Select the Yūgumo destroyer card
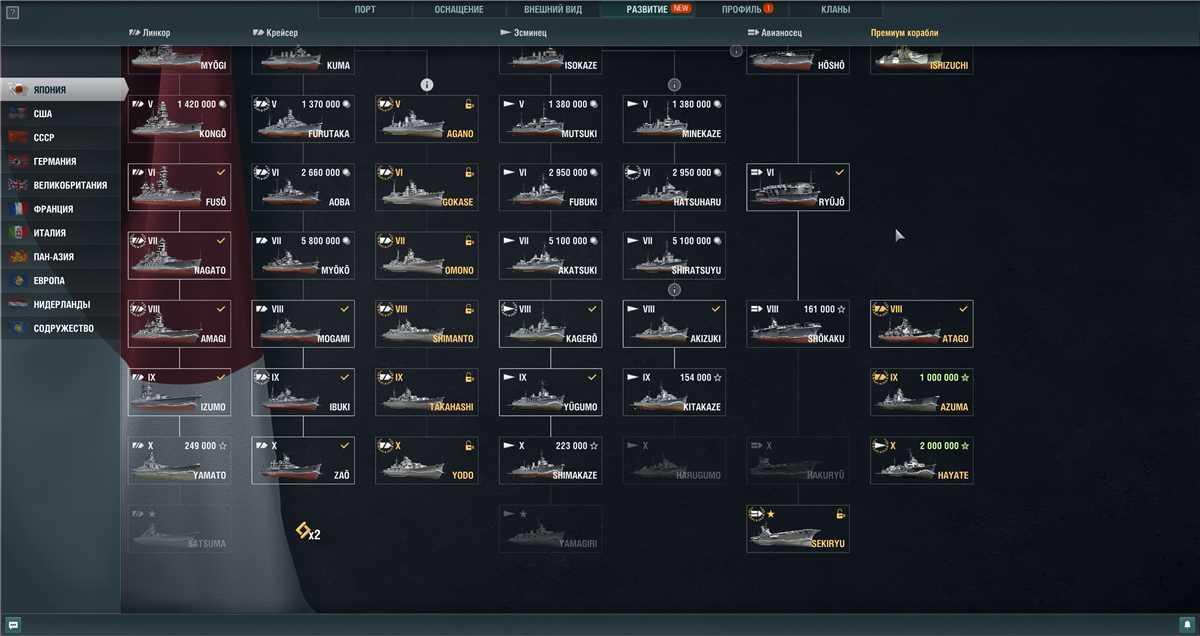Viewport: 1200px width, 636px height. pyautogui.click(x=551, y=392)
